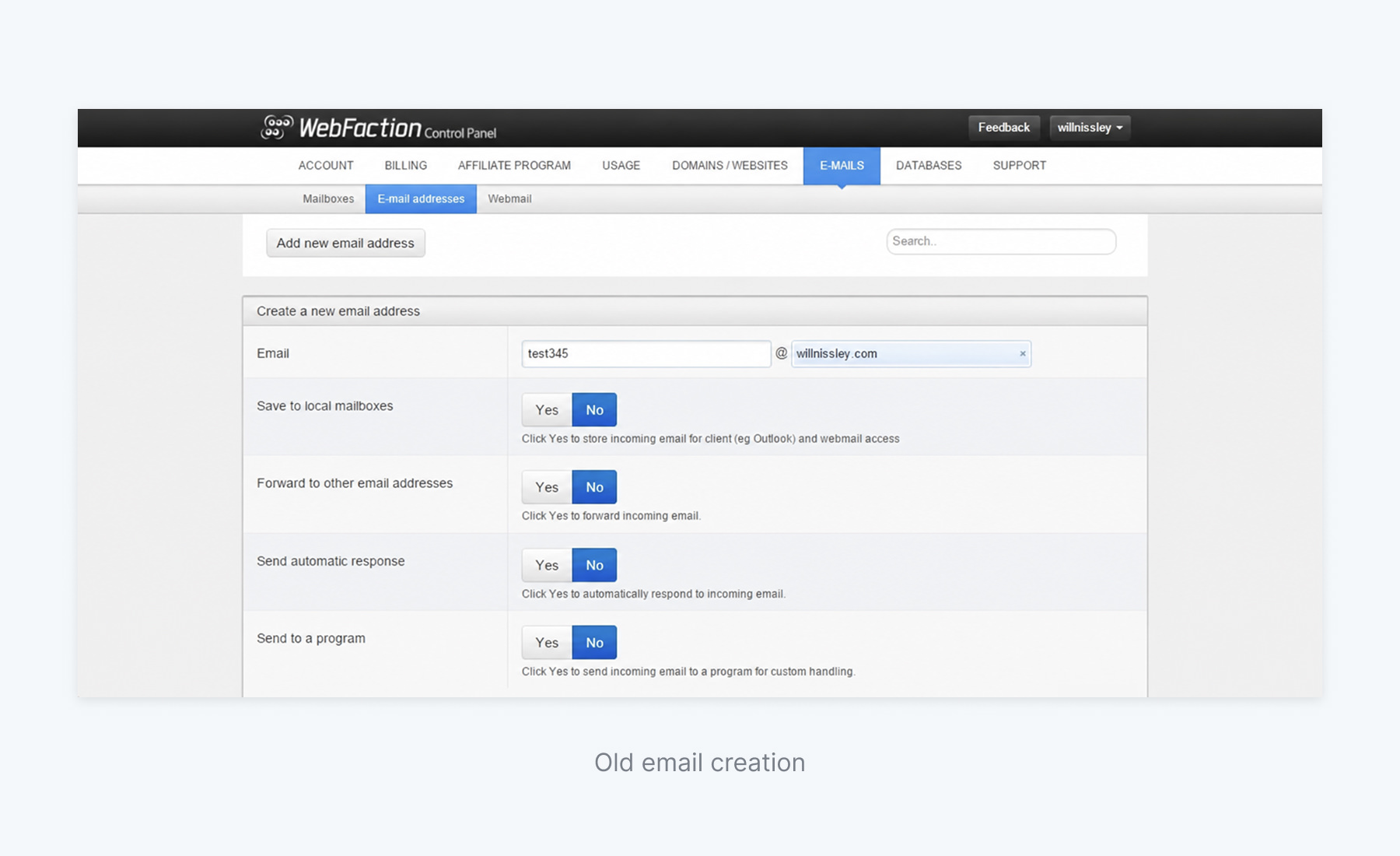1400x856 pixels.
Task: Open the DATABASES section
Action: pyautogui.click(x=929, y=166)
